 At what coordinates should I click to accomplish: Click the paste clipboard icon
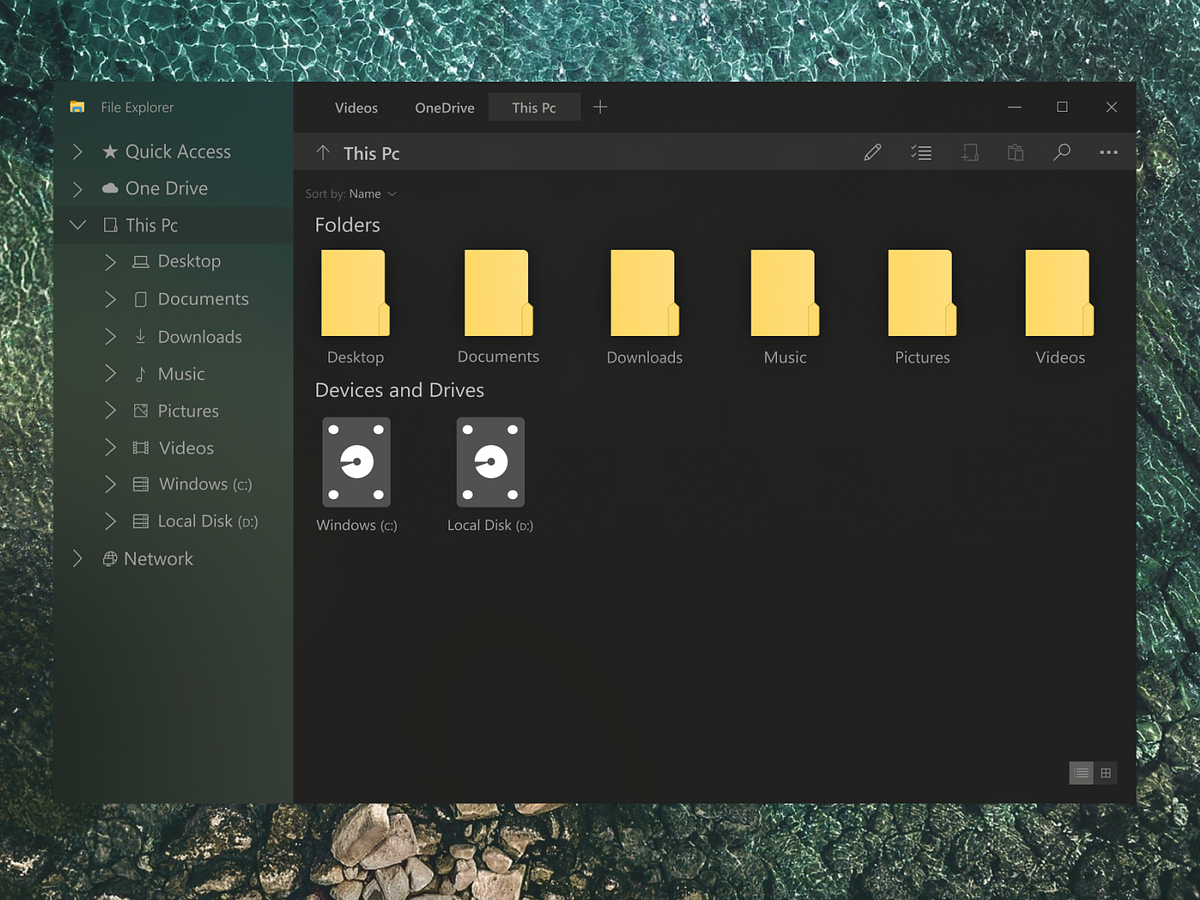(x=1015, y=151)
